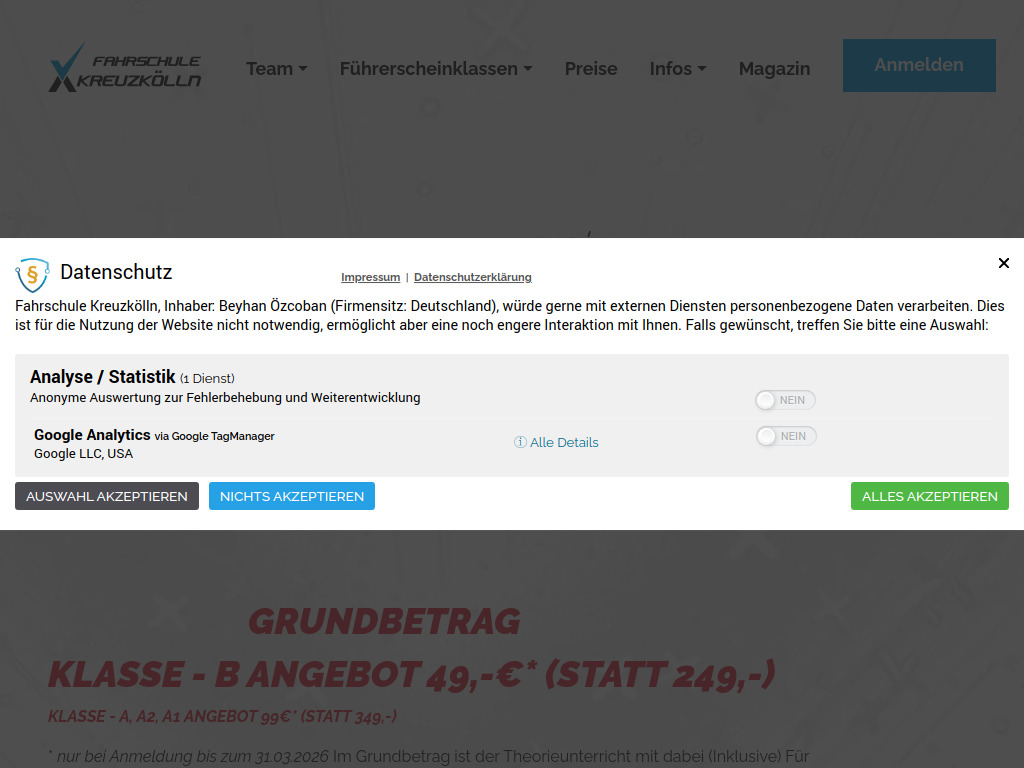Click the chevron next to Team
Image resolution: width=1024 pixels, height=768 pixels.
click(302, 69)
